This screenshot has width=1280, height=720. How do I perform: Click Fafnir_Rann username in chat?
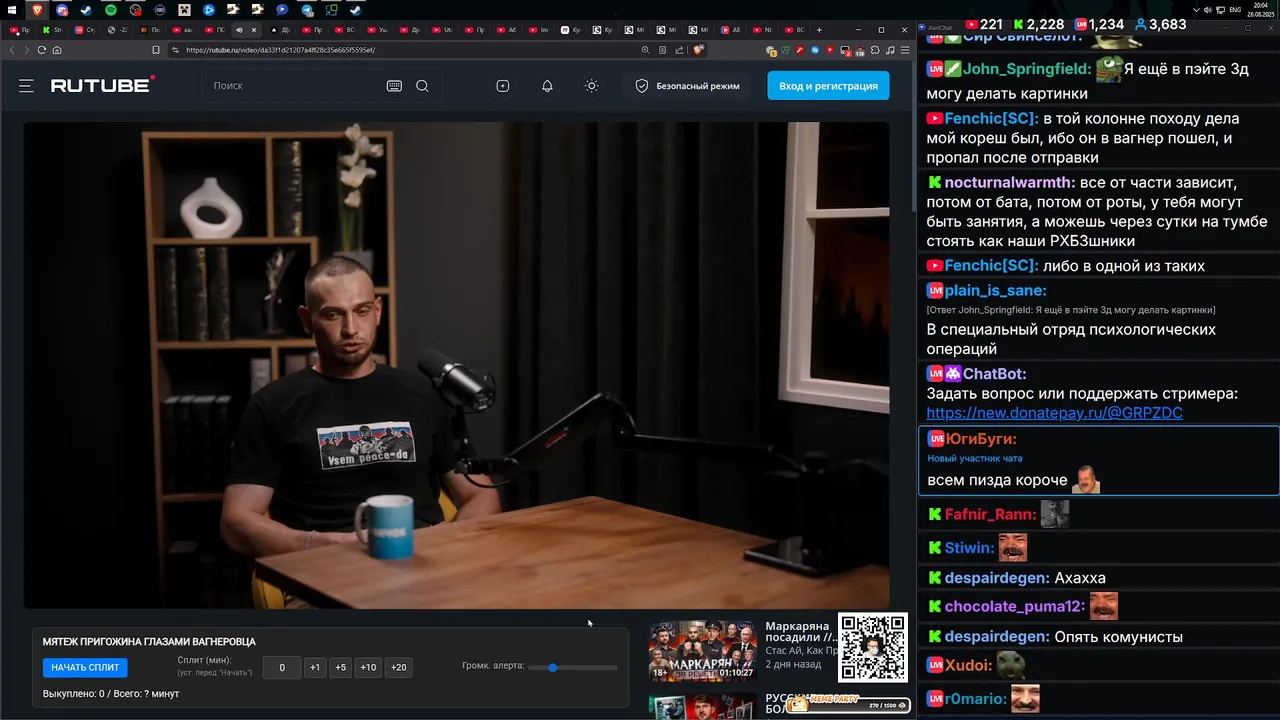(x=990, y=514)
